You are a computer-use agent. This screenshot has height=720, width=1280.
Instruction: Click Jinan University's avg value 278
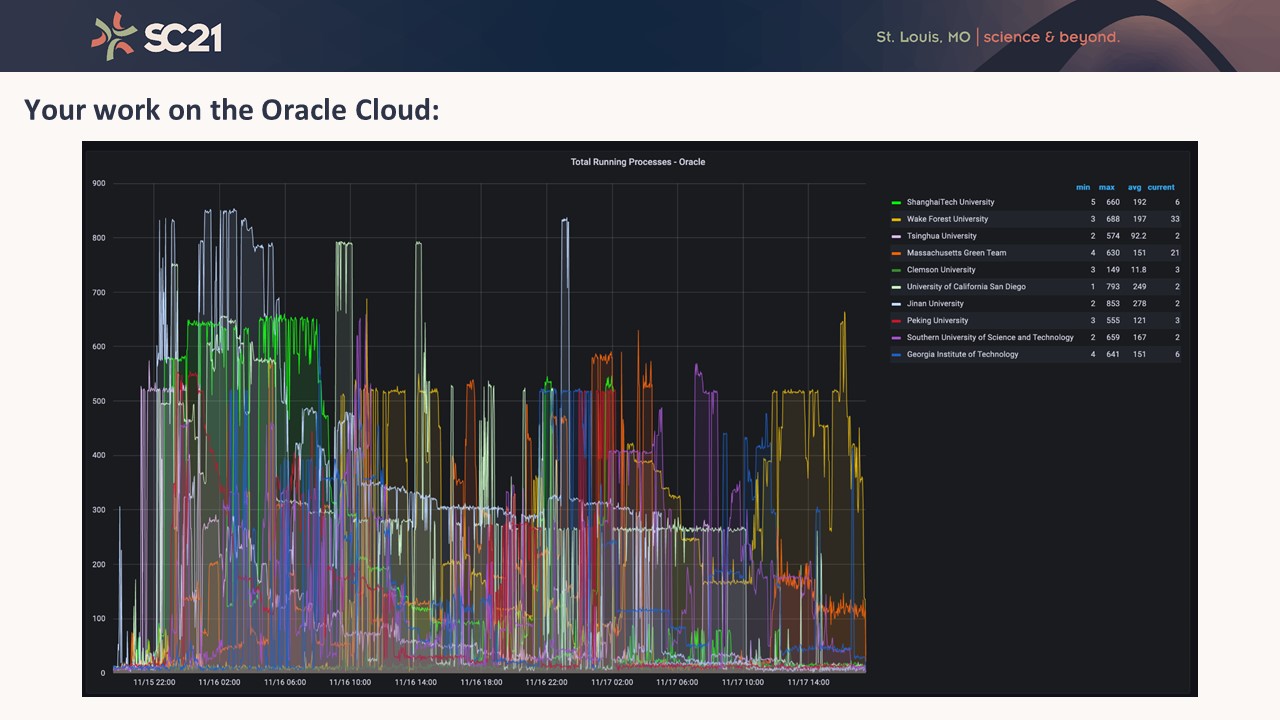tap(1139, 304)
